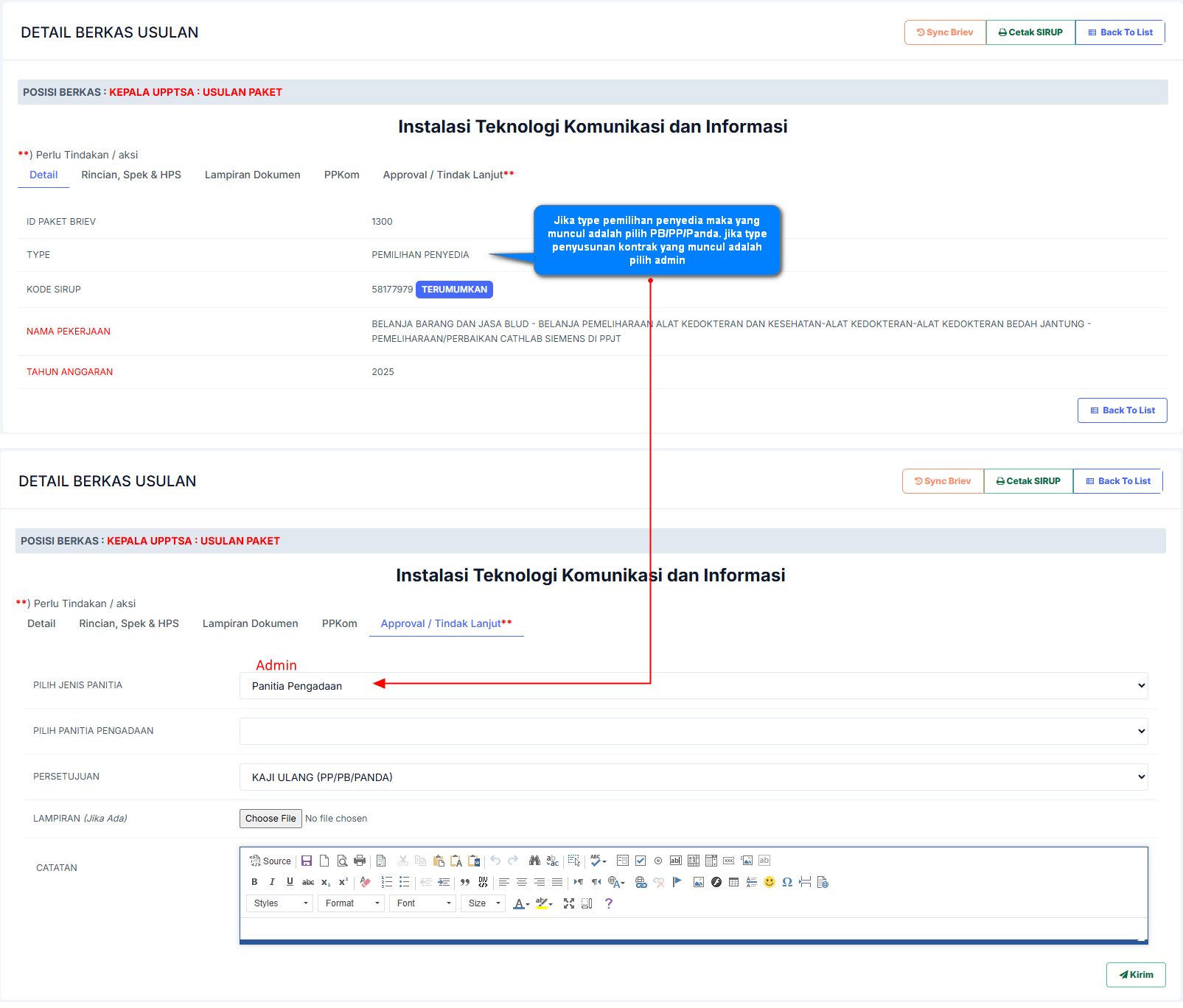Click the Bold icon in the editor
The width and height of the screenshot is (1183, 1008).
coord(254,882)
